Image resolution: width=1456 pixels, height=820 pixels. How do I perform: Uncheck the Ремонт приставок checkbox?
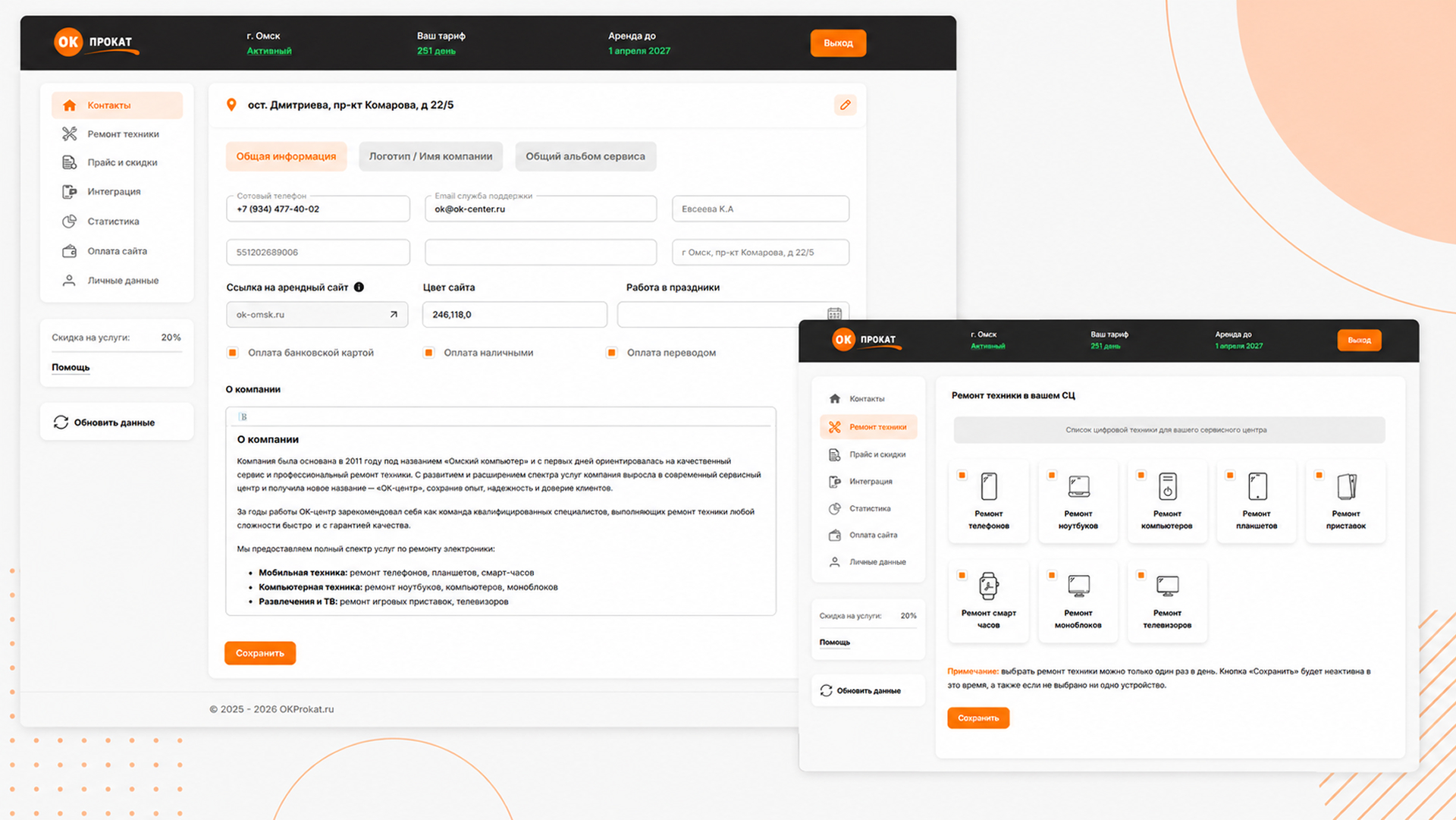(1319, 476)
